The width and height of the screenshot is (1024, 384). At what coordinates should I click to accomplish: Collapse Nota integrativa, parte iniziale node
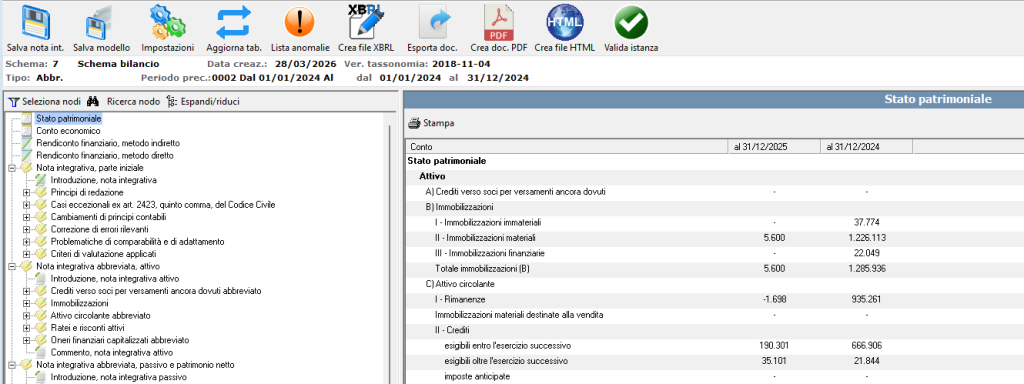[12, 168]
